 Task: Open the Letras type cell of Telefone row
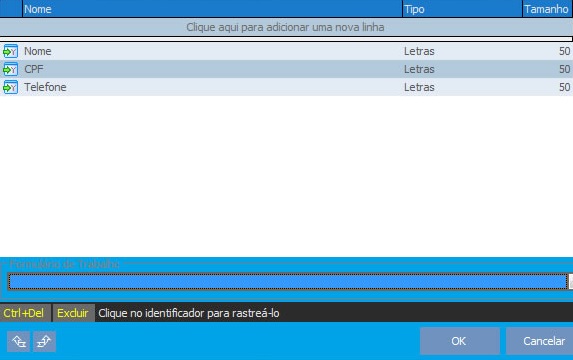[x=462, y=87]
